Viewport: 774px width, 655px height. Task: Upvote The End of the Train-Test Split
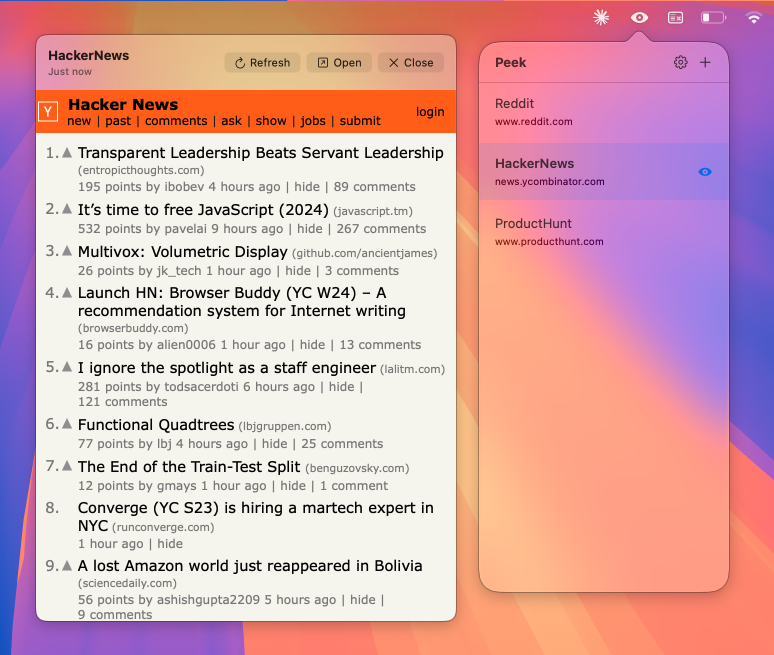(x=67, y=466)
